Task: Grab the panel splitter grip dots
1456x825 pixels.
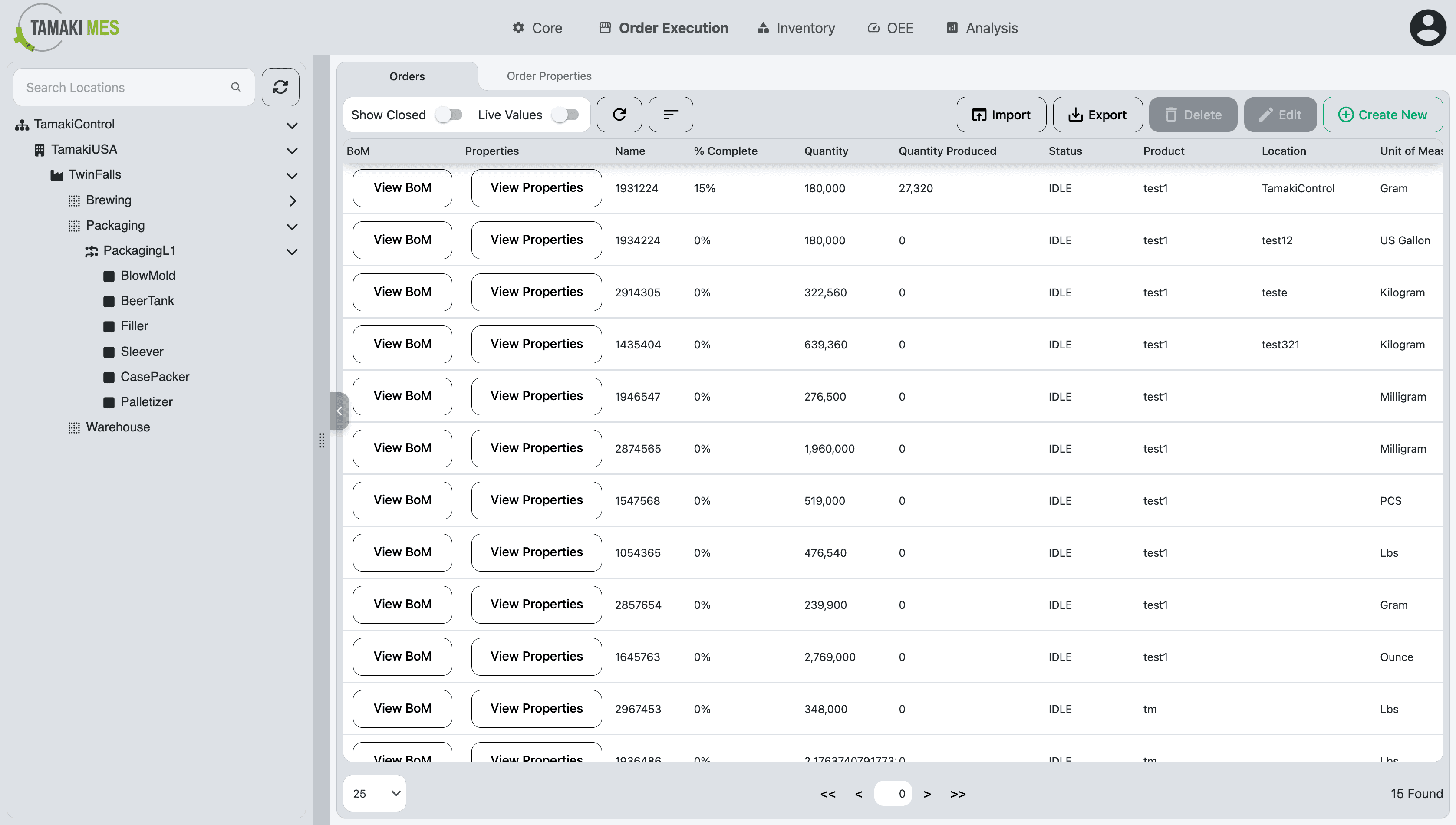Action: (x=321, y=440)
